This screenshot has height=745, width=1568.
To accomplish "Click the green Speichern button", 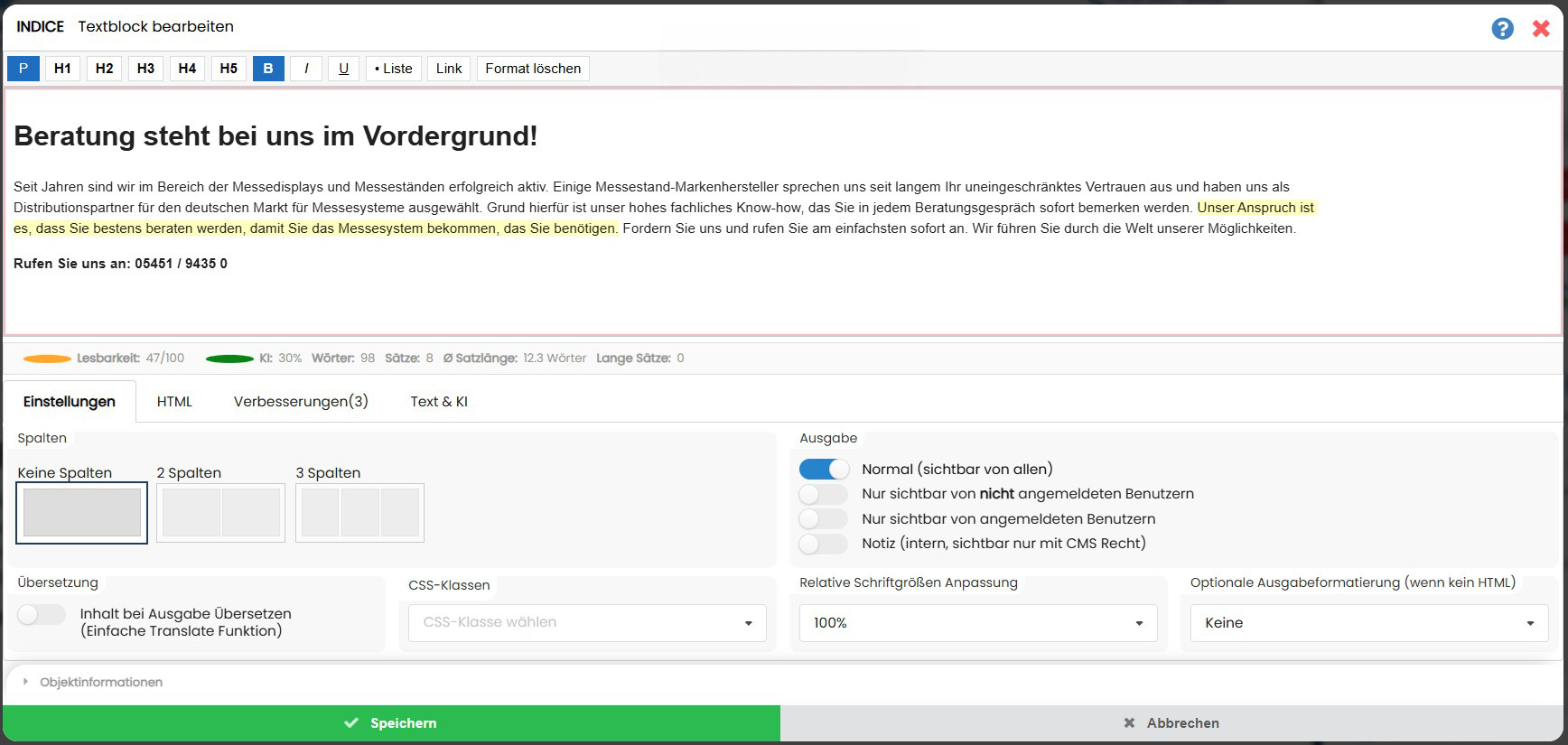I will (391, 723).
